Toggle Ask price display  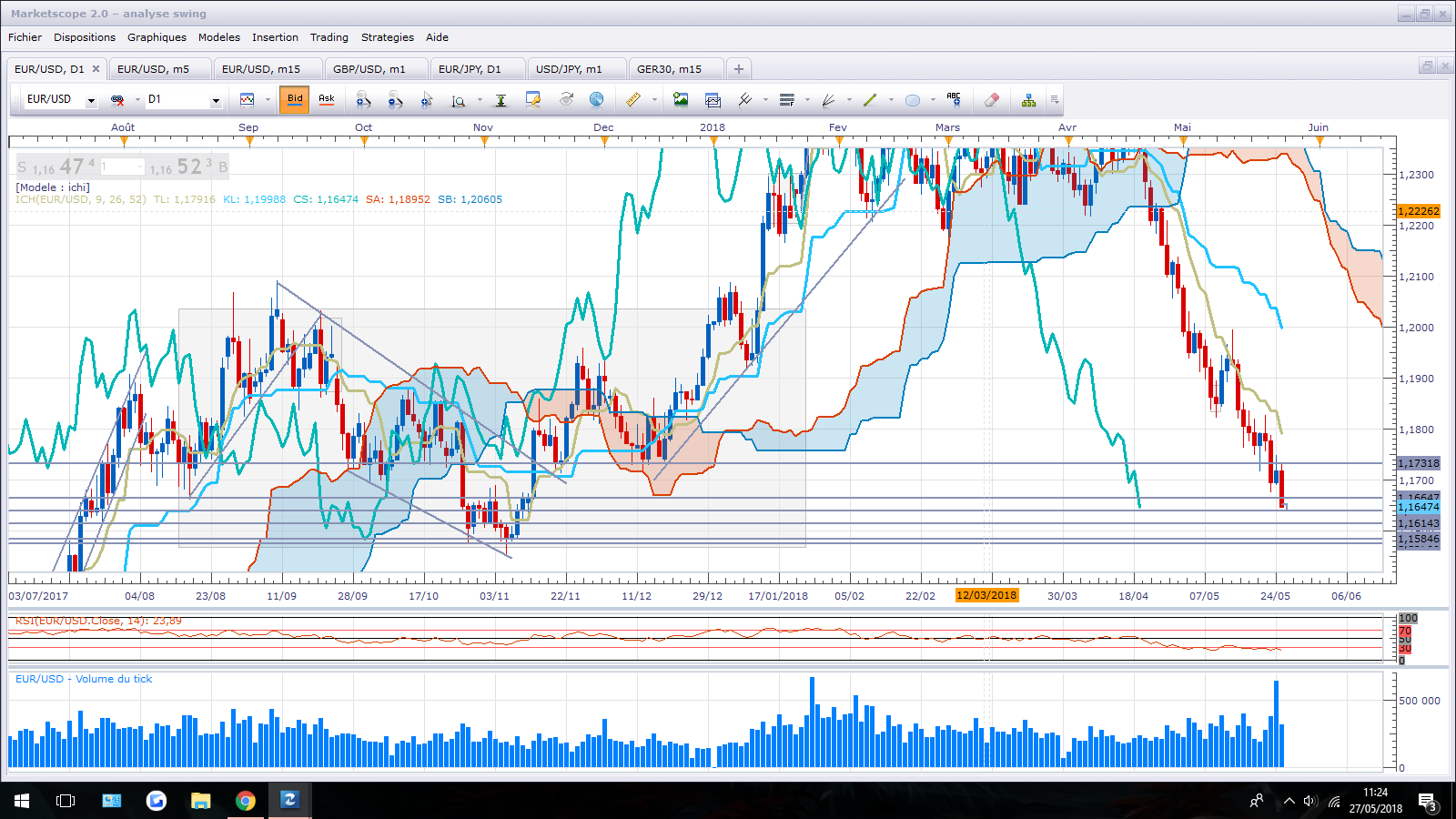[327, 99]
